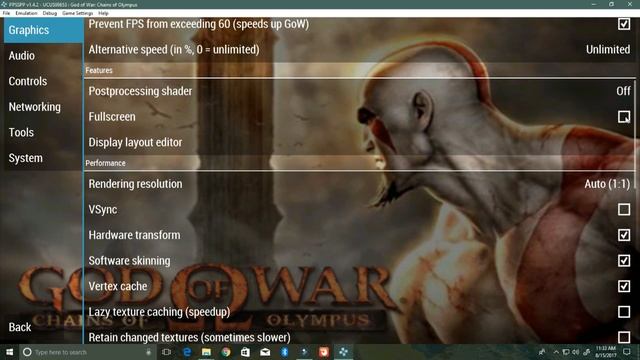Open the volume control in system tray
Viewport: 640px width, 360px height.
(576, 352)
